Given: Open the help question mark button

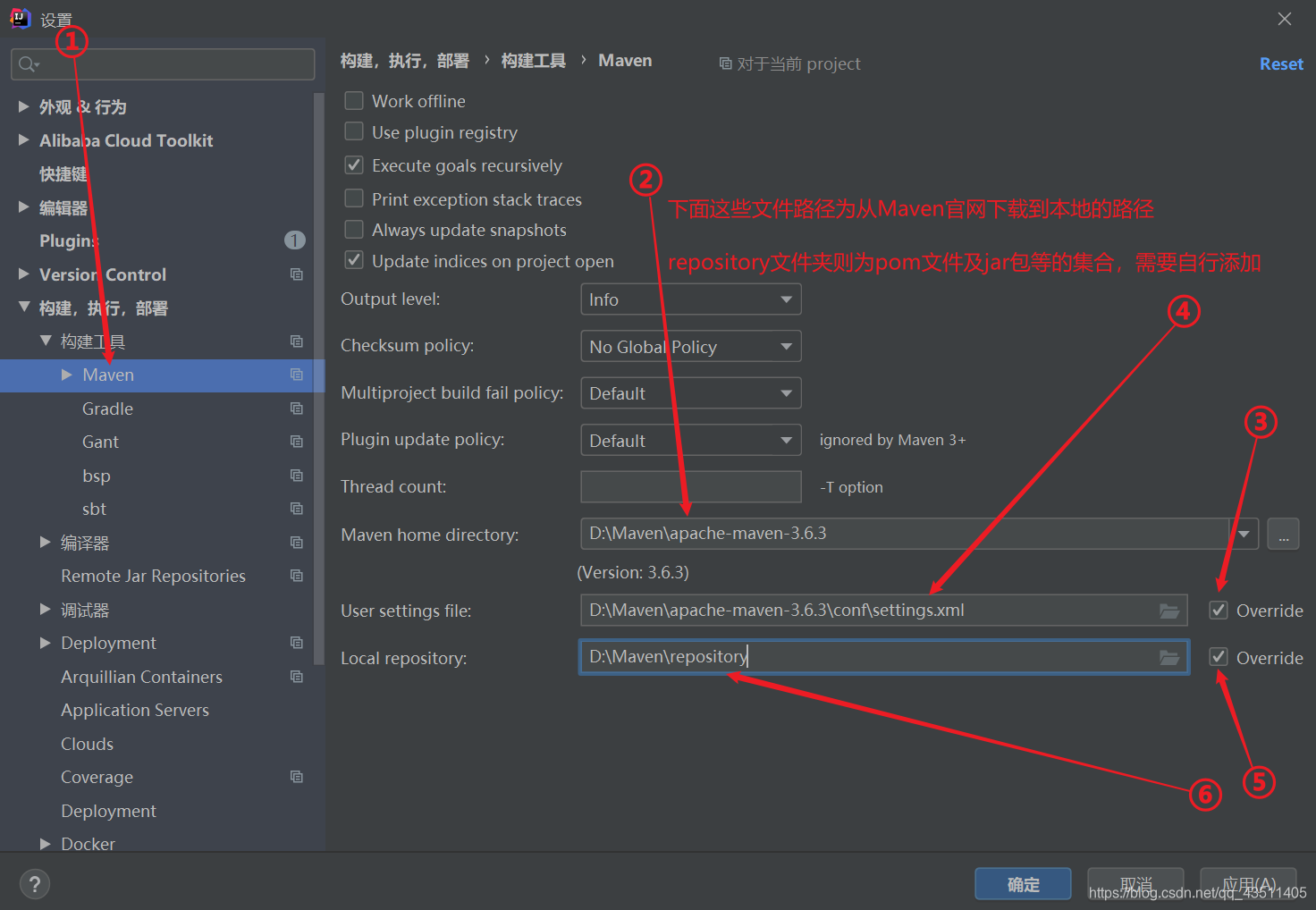Looking at the screenshot, I should pyautogui.click(x=35, y=885).
